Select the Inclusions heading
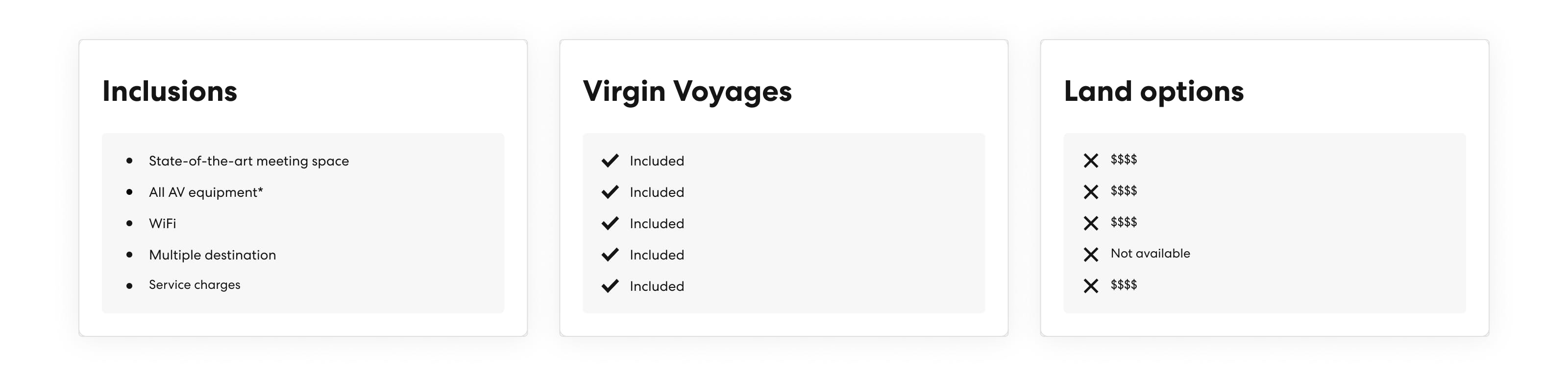Viewport: 1568px width, 376px height. pos(169,91)
